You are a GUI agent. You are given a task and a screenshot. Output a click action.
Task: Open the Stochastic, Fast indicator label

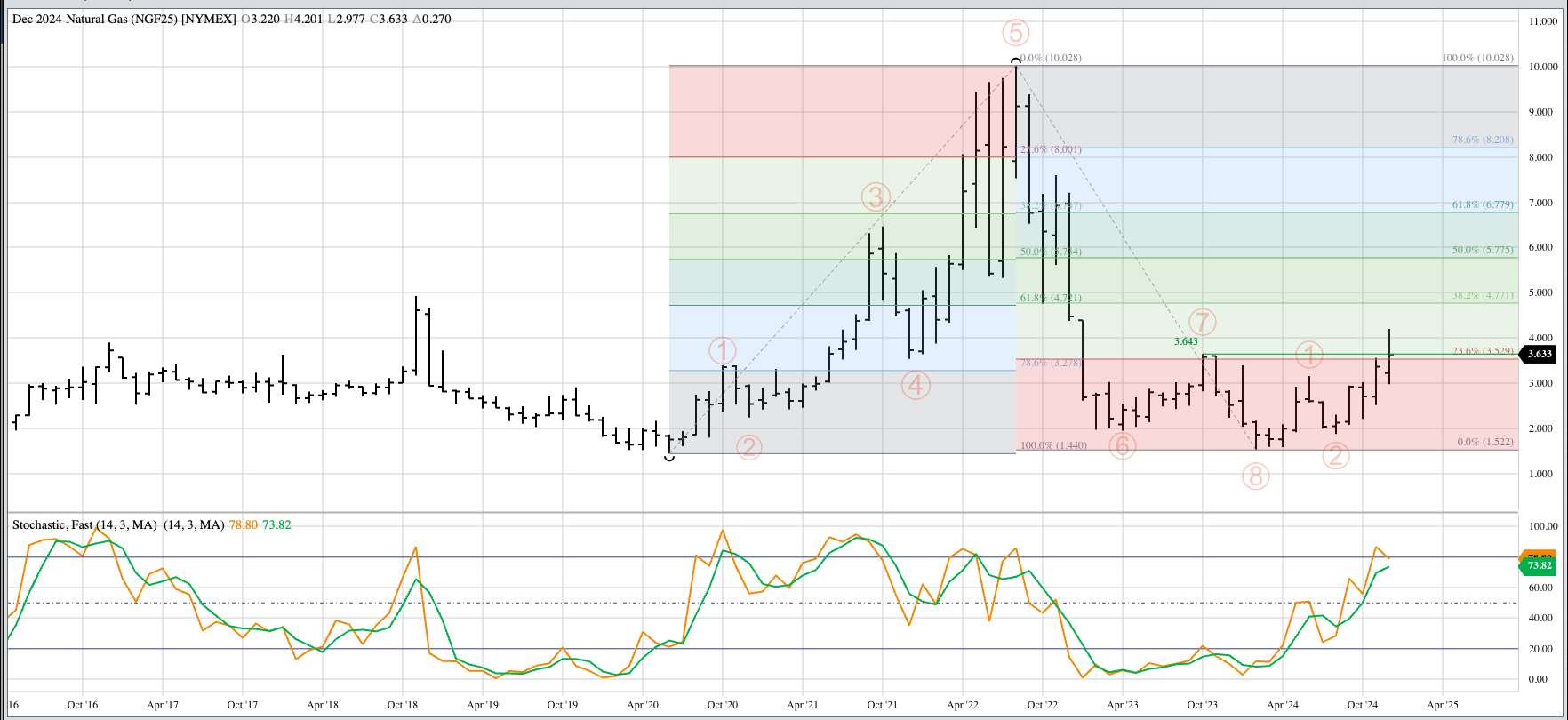(84, 525)
